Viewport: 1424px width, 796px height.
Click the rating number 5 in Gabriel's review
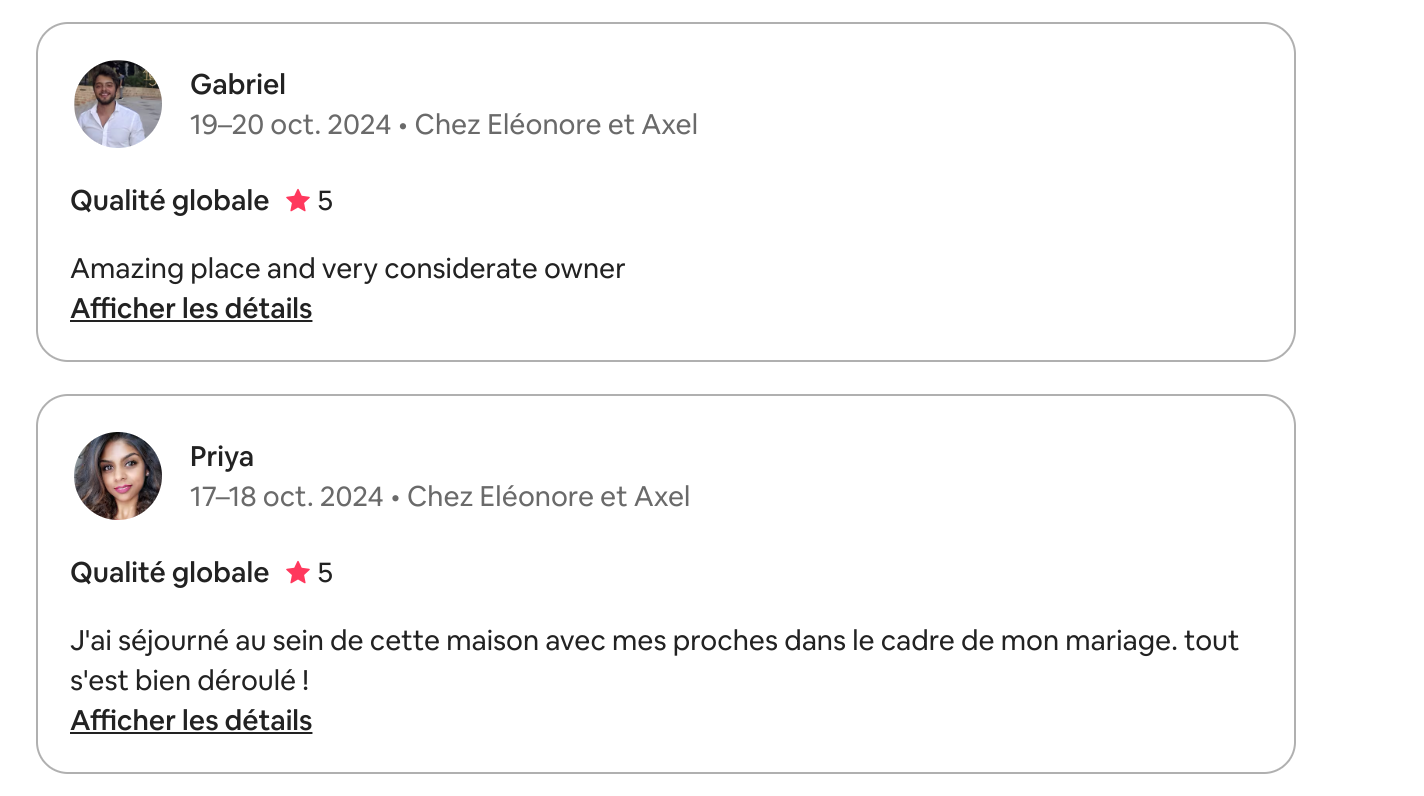click(325, 201)
